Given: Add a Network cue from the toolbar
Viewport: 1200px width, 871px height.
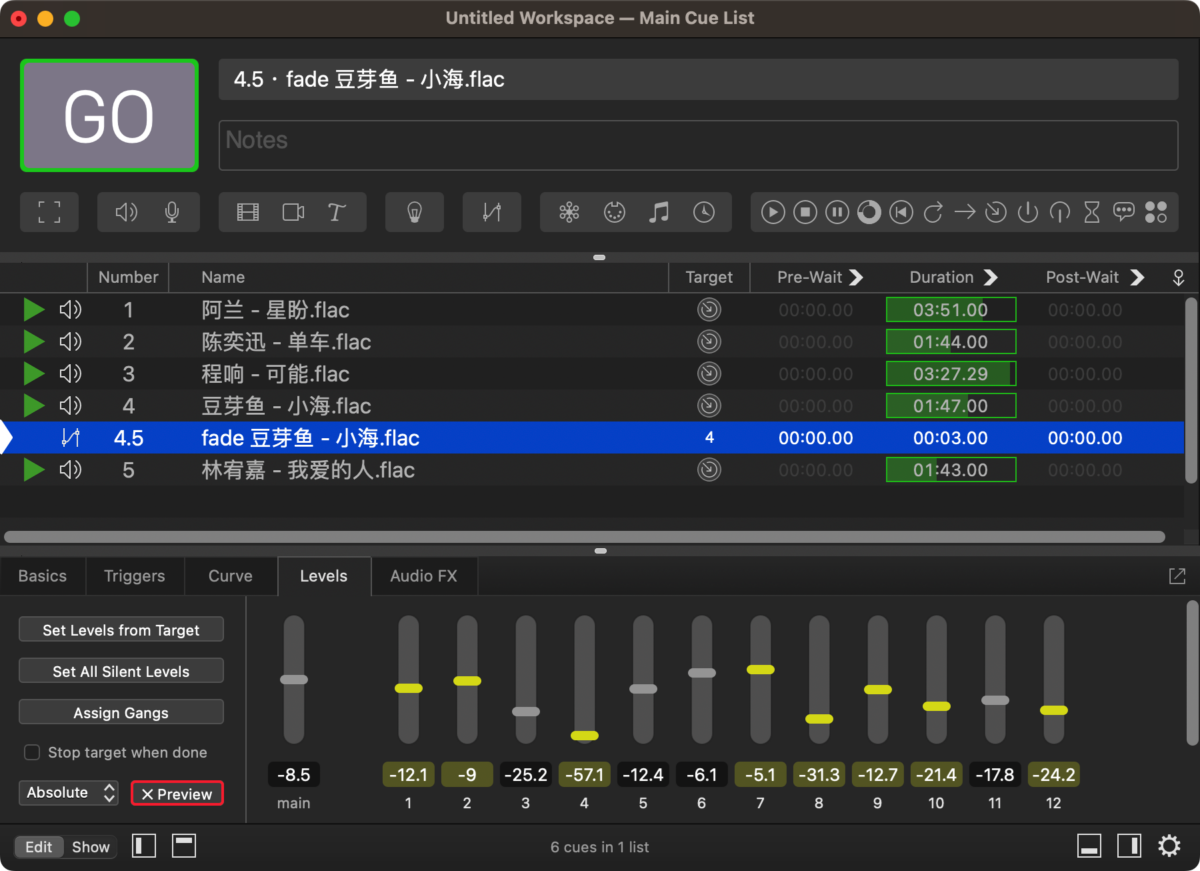Looking at the screenshot, I should (x=569, y=212).
